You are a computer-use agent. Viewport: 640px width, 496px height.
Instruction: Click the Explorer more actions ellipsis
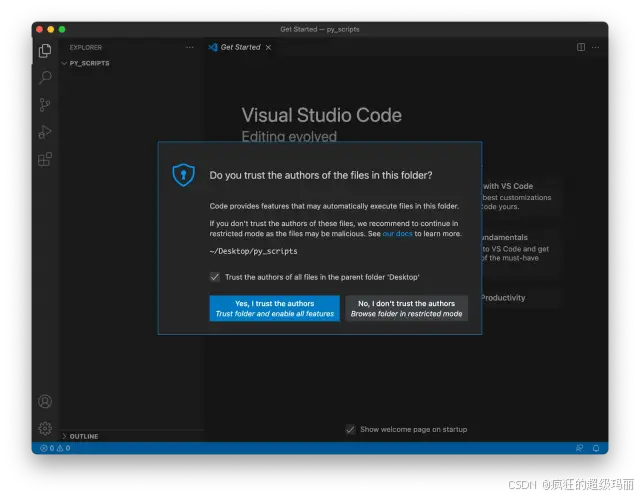(189, 47)
